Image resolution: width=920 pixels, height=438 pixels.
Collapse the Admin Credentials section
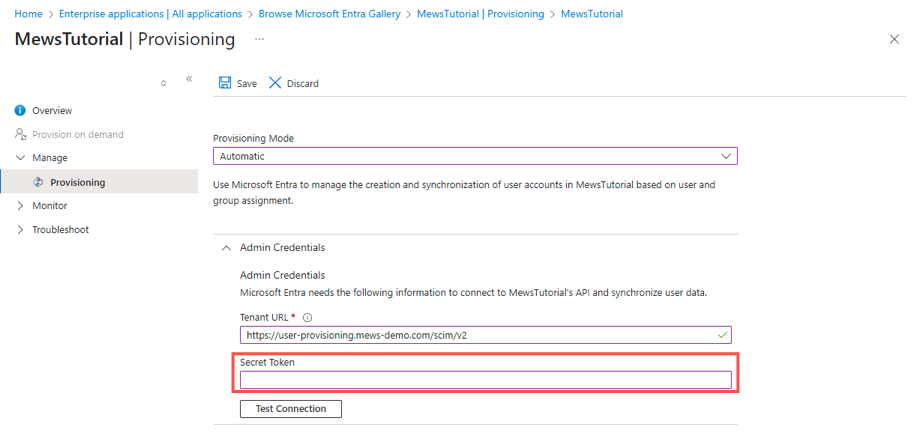pos(226,247)
